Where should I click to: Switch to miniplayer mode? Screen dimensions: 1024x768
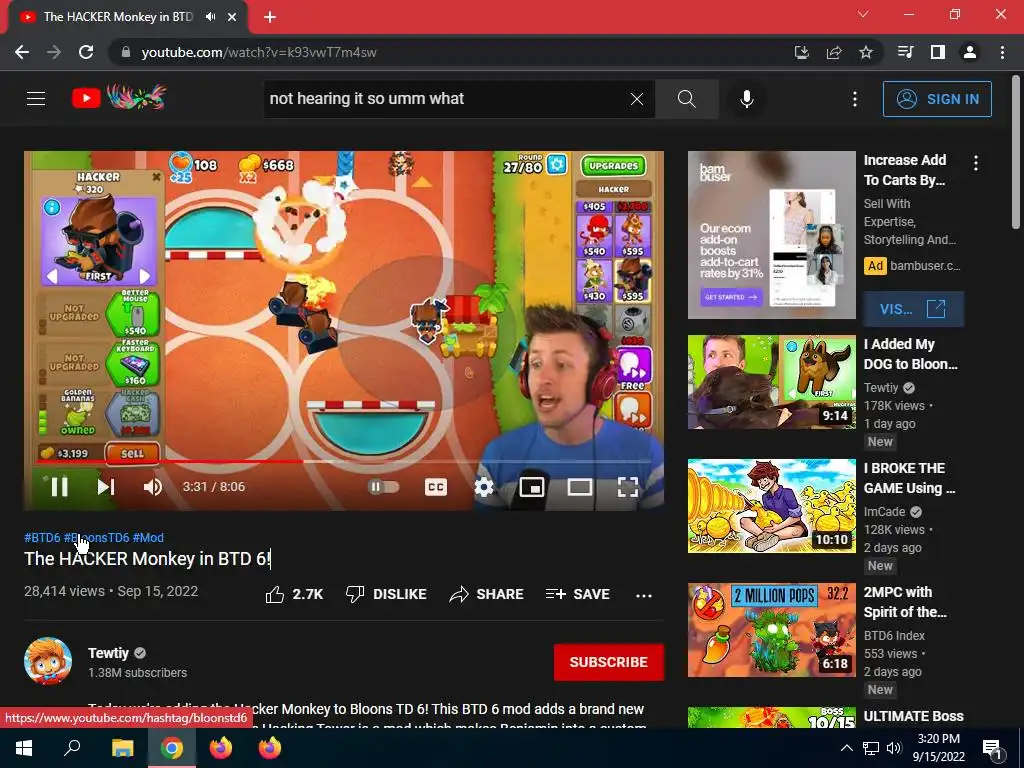532,487
